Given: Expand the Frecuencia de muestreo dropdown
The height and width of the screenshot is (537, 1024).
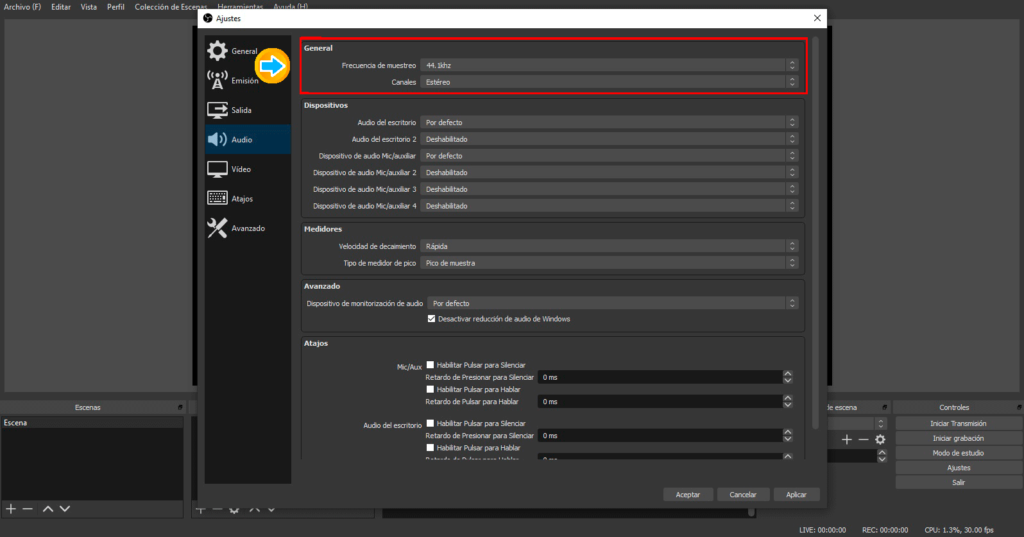Looking at the screenshot, I should click(x=610, y=65).
